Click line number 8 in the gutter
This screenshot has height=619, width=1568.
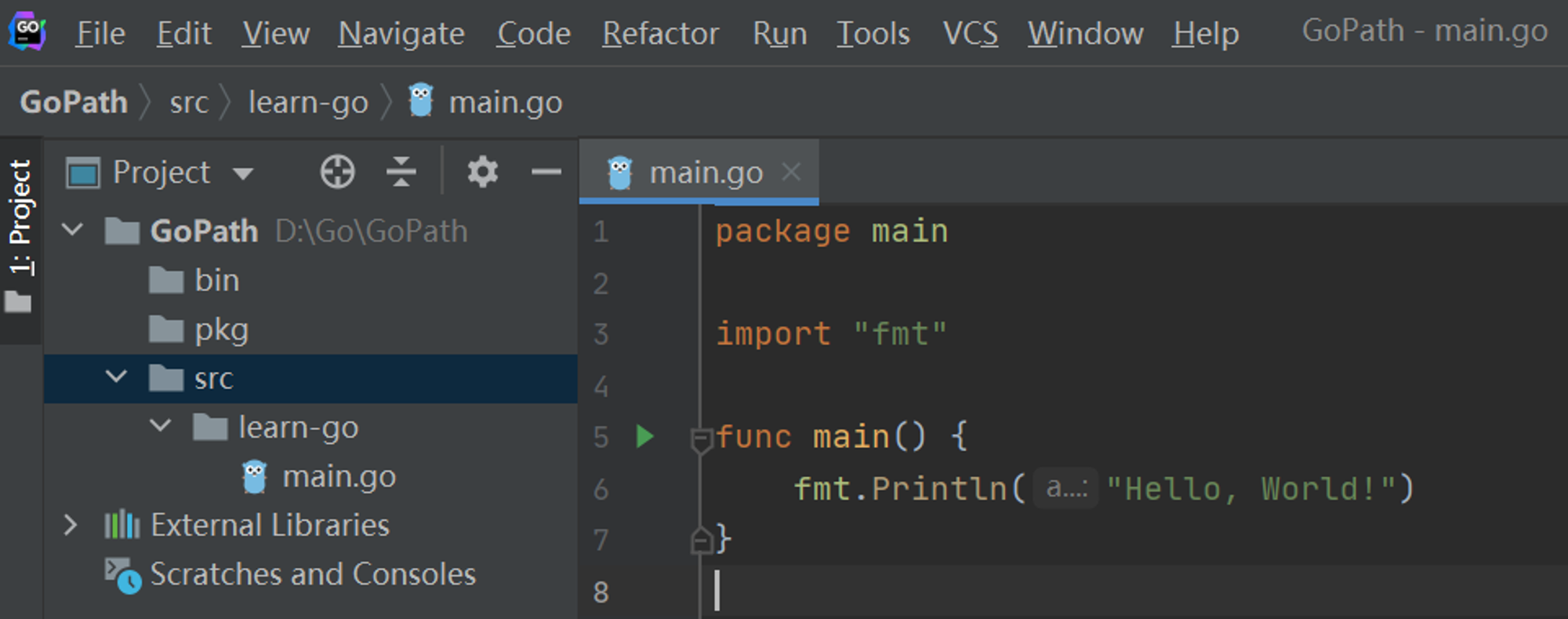(x=601, y=592)
